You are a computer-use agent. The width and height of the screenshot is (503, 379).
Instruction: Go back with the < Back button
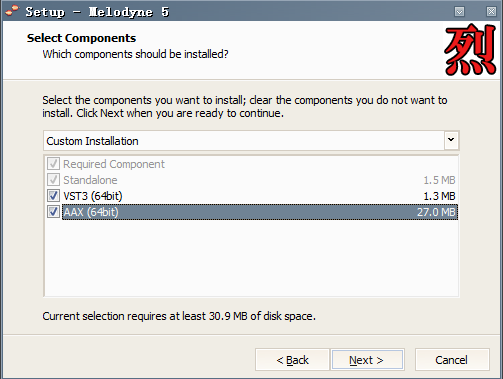click(x=292, y=360)
